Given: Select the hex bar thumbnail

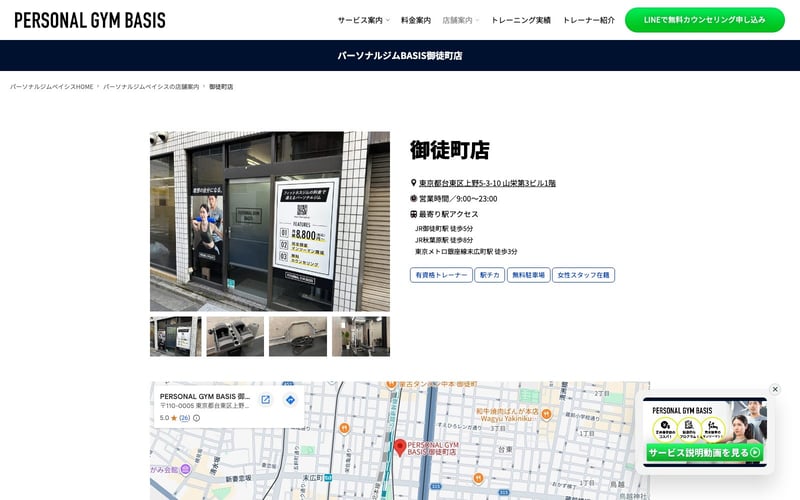Looking at the screenshot, I should tap(298, 336).
